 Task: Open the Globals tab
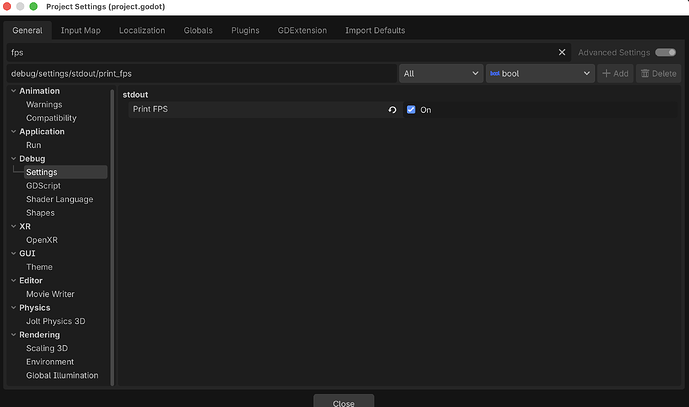click(x=198, y=30)
